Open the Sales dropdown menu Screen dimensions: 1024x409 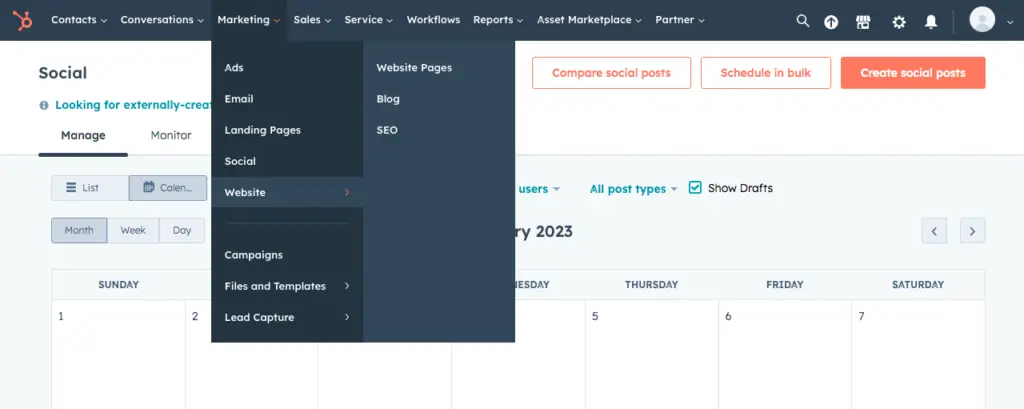(312, 20)
